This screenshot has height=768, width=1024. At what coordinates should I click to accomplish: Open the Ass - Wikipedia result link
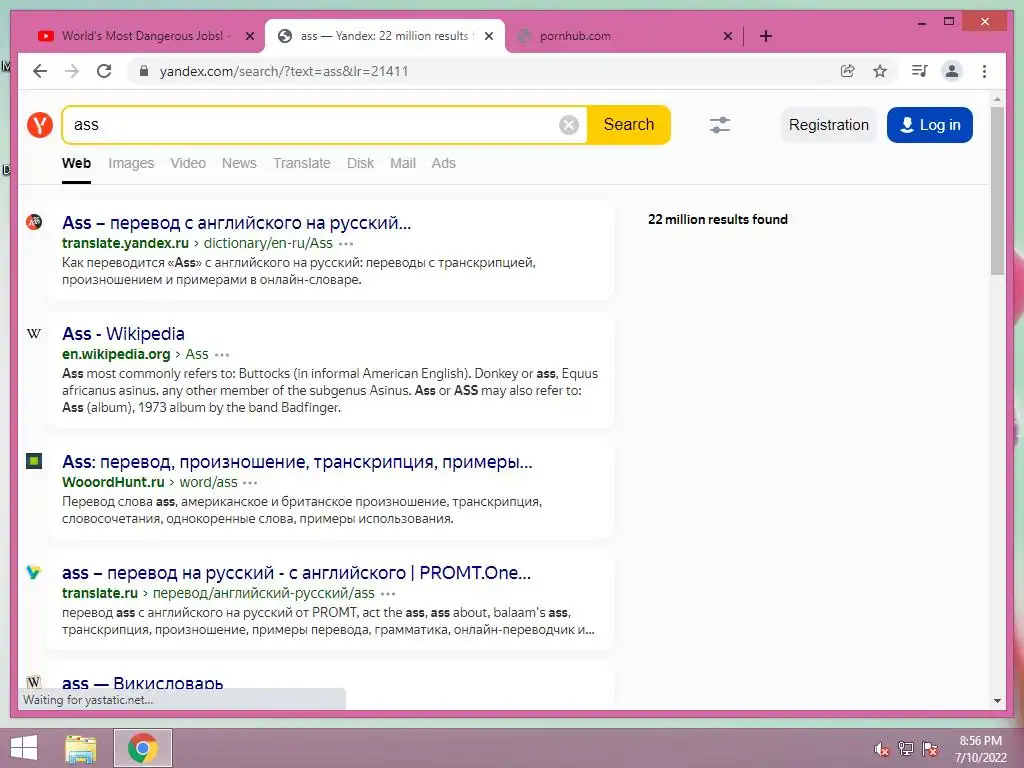pyautogui.click(x=123, y=334)
